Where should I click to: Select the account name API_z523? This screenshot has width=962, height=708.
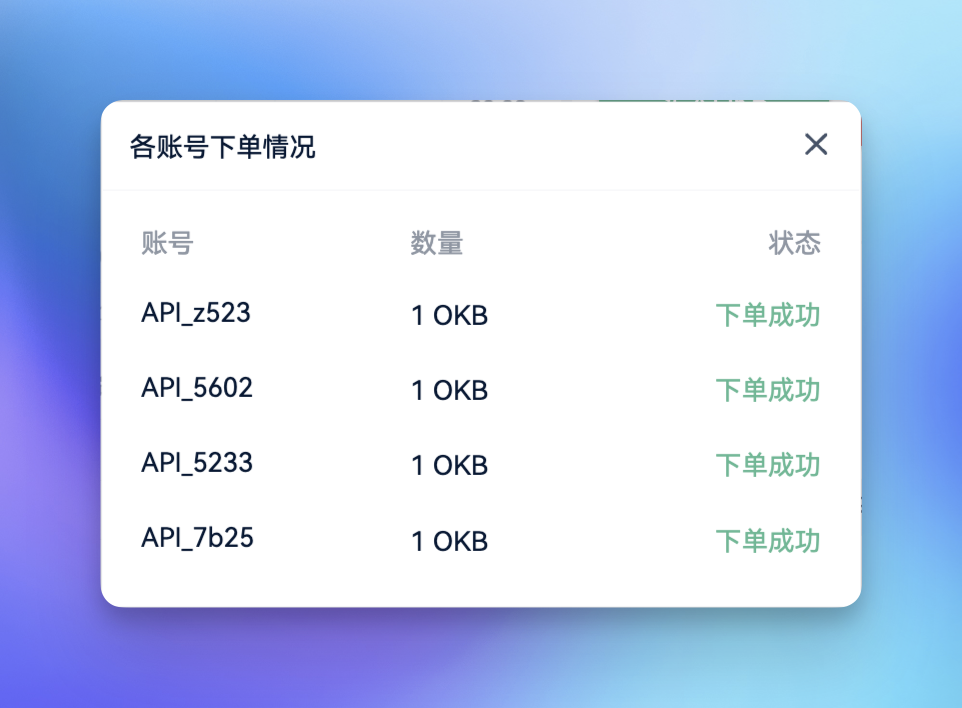coord(196,313)
